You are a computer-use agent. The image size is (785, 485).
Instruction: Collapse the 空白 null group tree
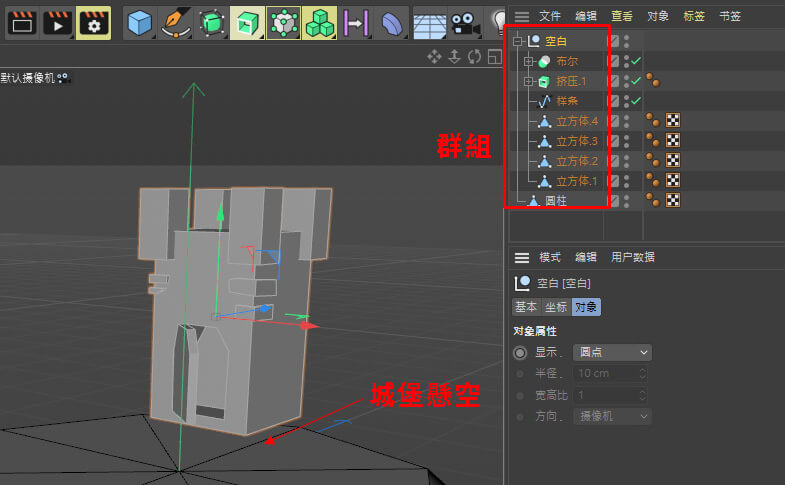click(x=518, y=41)
